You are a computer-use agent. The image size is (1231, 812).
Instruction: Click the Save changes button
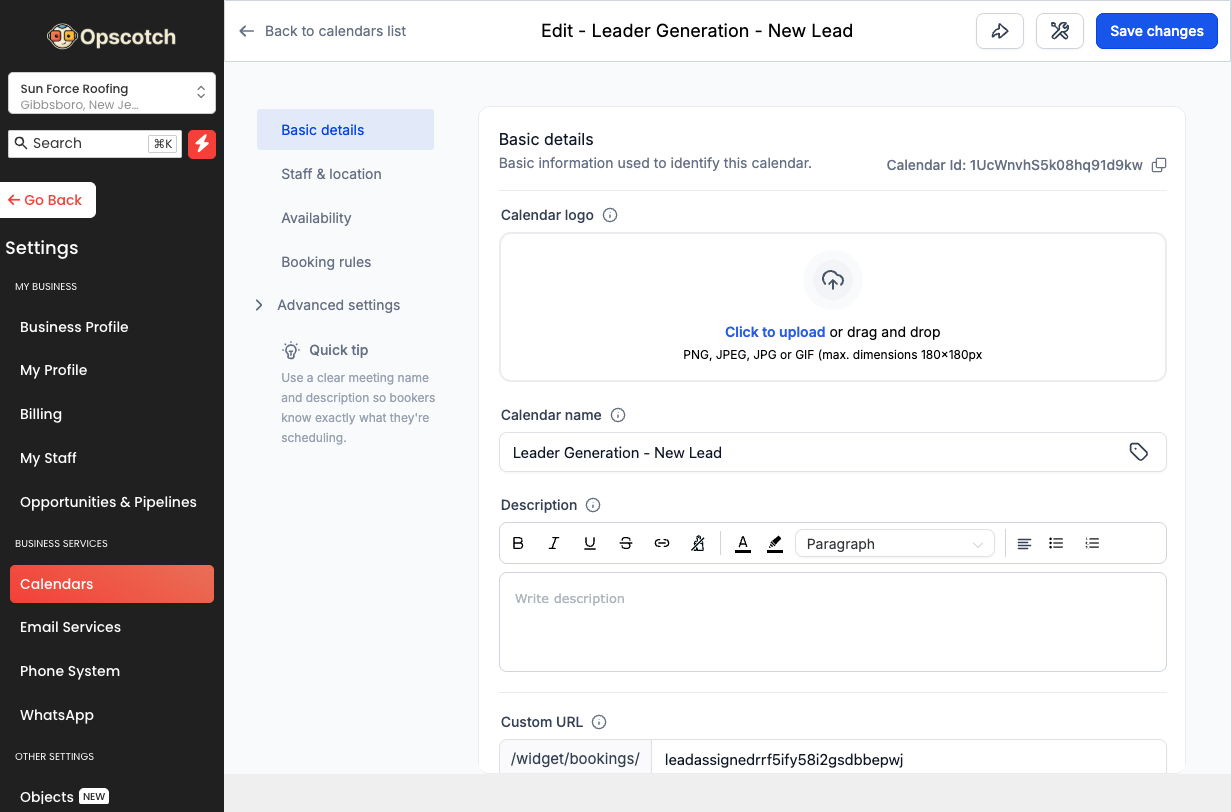point(1156,31)
